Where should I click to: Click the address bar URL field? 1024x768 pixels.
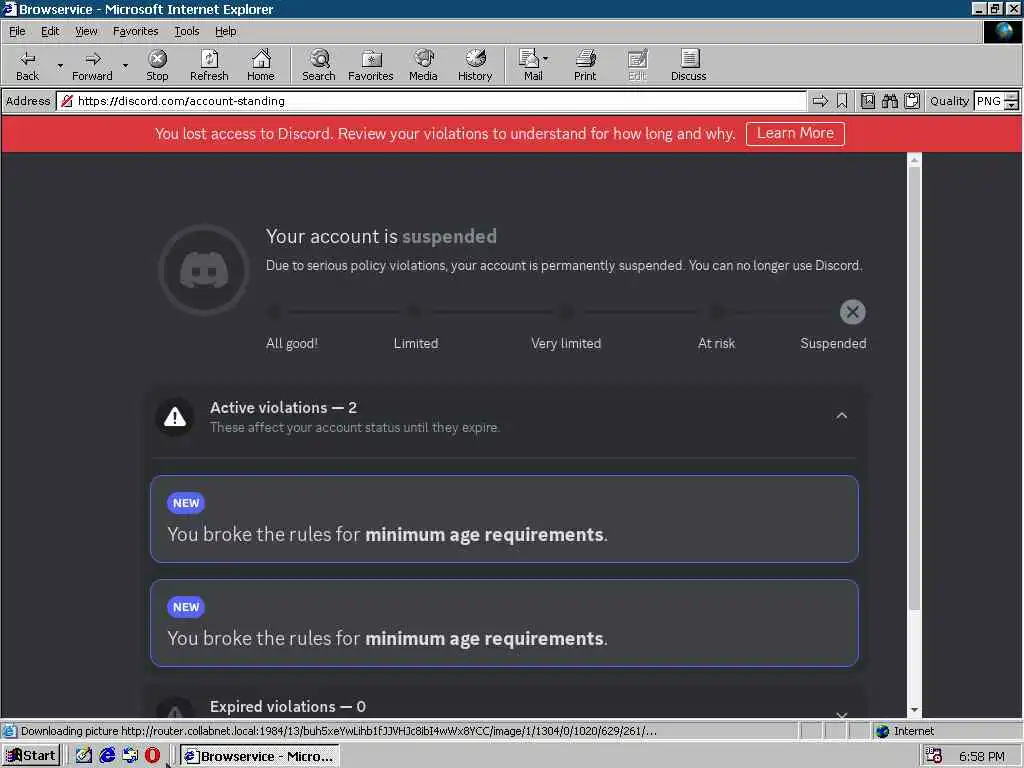click(x=431, y=101)
